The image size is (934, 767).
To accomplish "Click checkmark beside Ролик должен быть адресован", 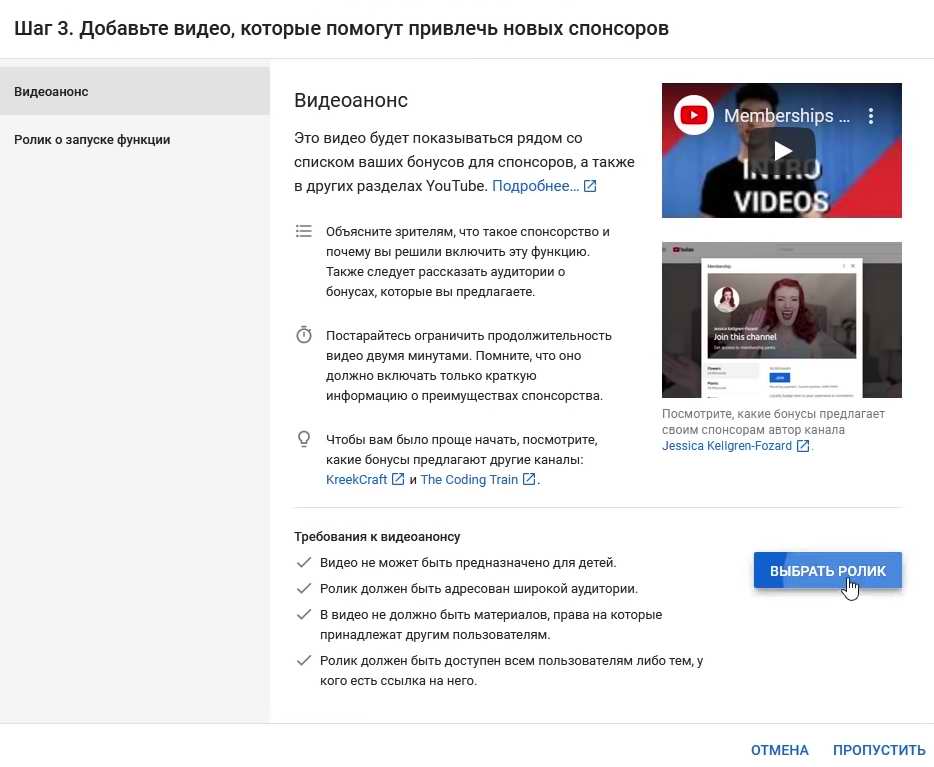I will point(304,588).
